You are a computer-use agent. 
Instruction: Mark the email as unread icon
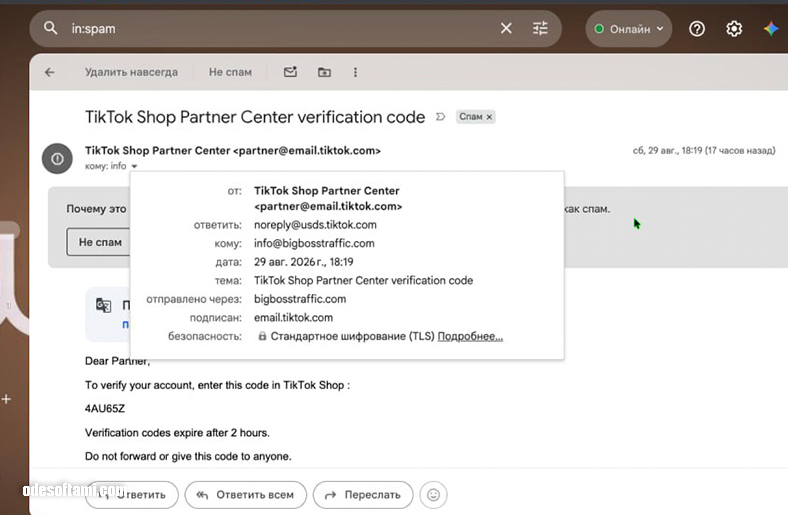(290, 72)
